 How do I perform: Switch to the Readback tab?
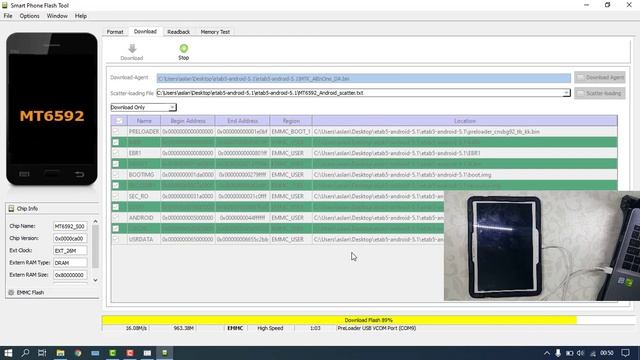(179, 32)
